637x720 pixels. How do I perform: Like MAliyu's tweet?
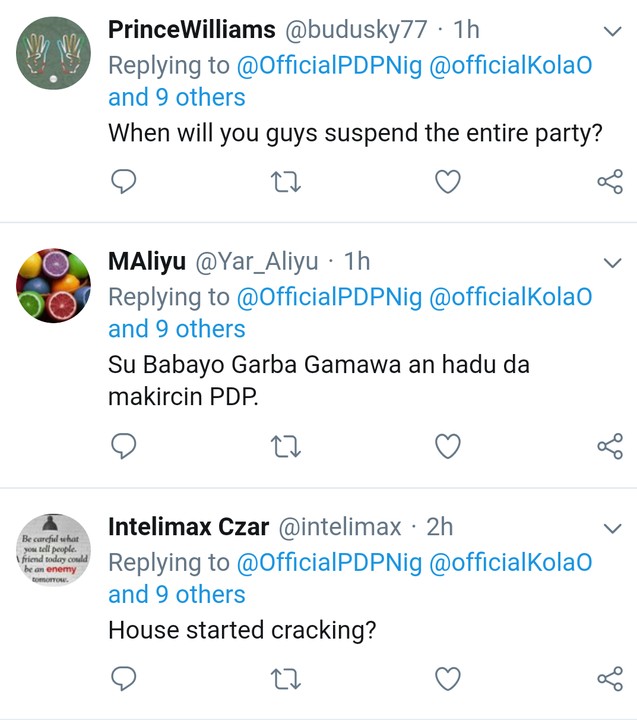tap(448, 445)
